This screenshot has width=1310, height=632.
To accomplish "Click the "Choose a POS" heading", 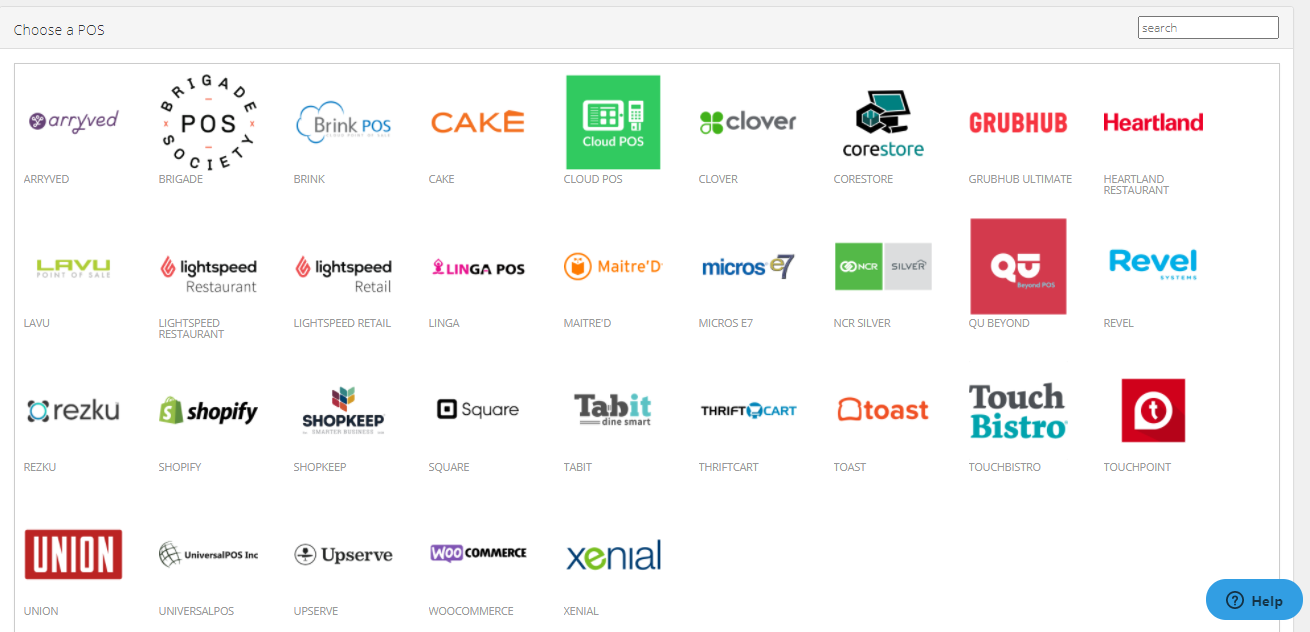I will (59, 30).
